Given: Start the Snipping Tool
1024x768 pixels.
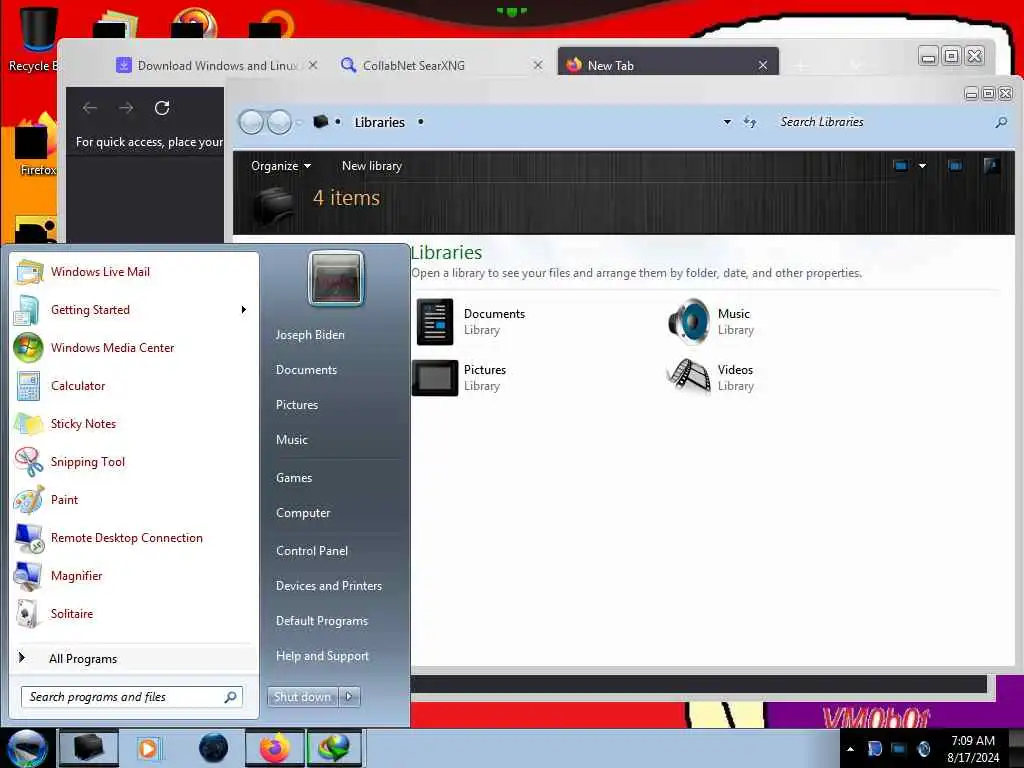Looking at the screenshot, I should coord(134,462).
